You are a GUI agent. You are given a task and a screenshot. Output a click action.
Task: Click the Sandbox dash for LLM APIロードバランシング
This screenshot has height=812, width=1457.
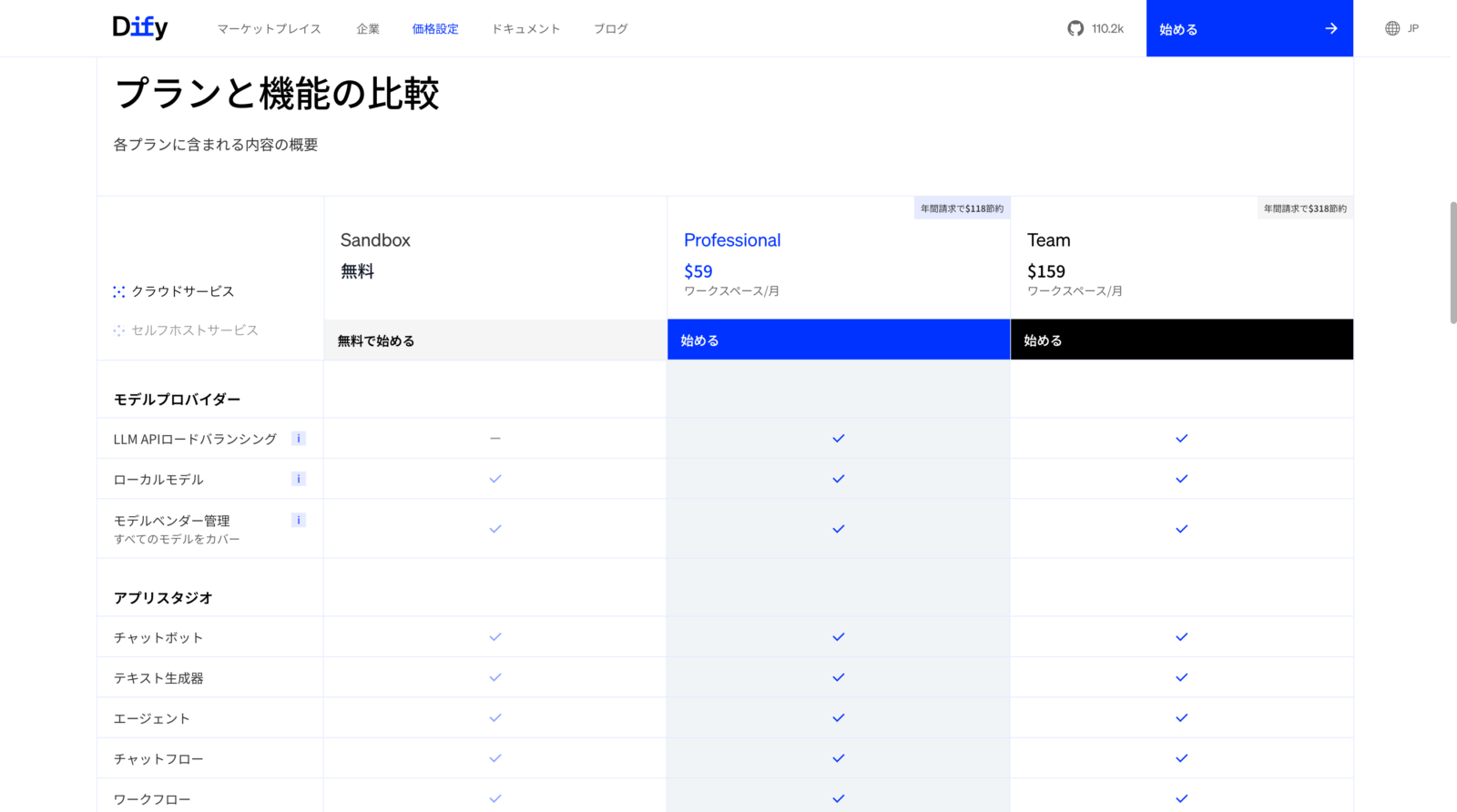click(x=495, y=438)
